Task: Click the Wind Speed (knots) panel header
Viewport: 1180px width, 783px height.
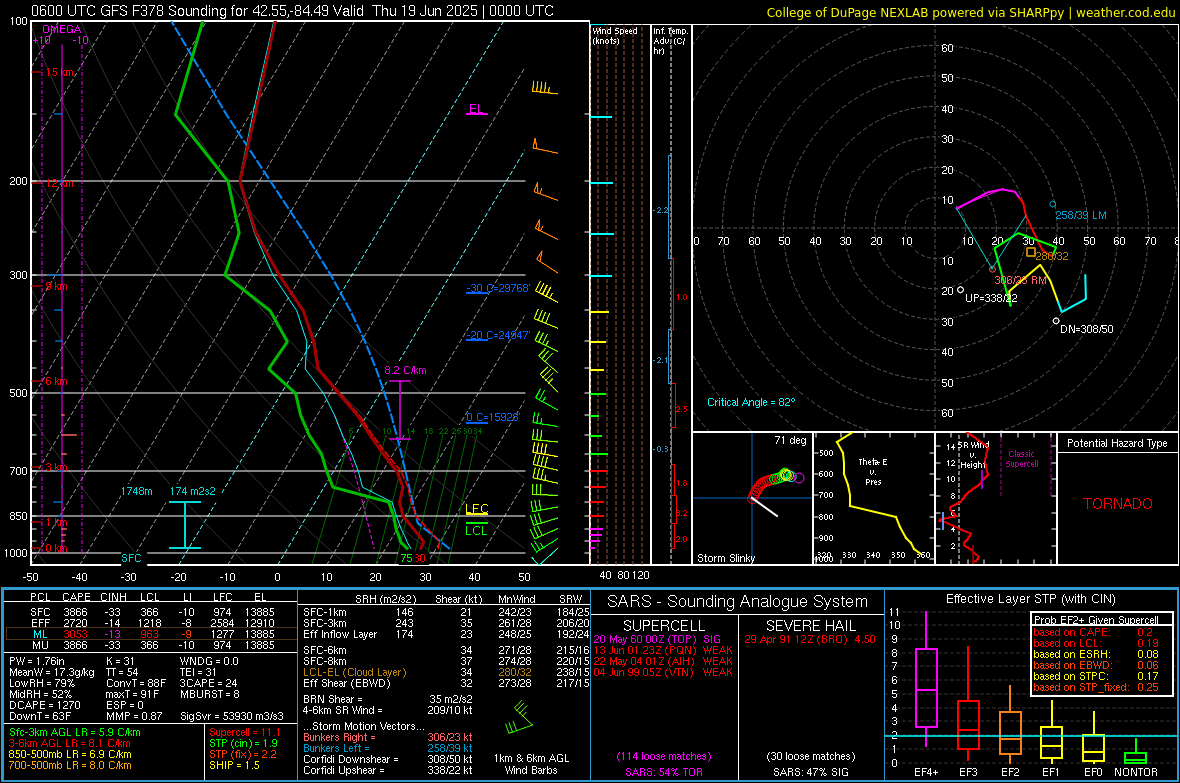Action: [x=614, y=35]
